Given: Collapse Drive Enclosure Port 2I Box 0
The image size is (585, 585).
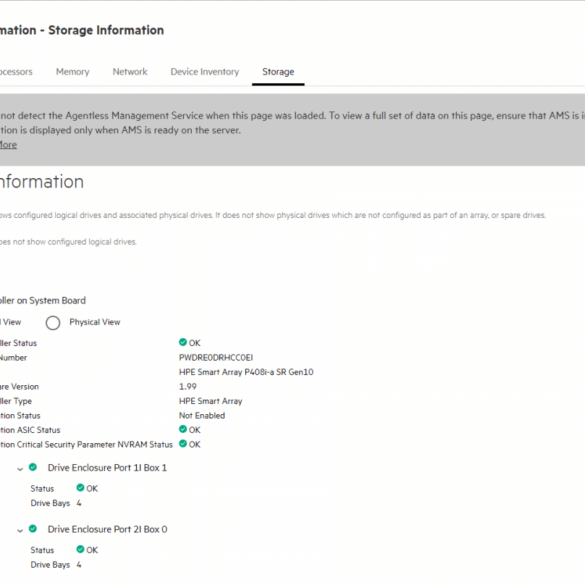Looking at the screenshot, I should pos(20,531).
